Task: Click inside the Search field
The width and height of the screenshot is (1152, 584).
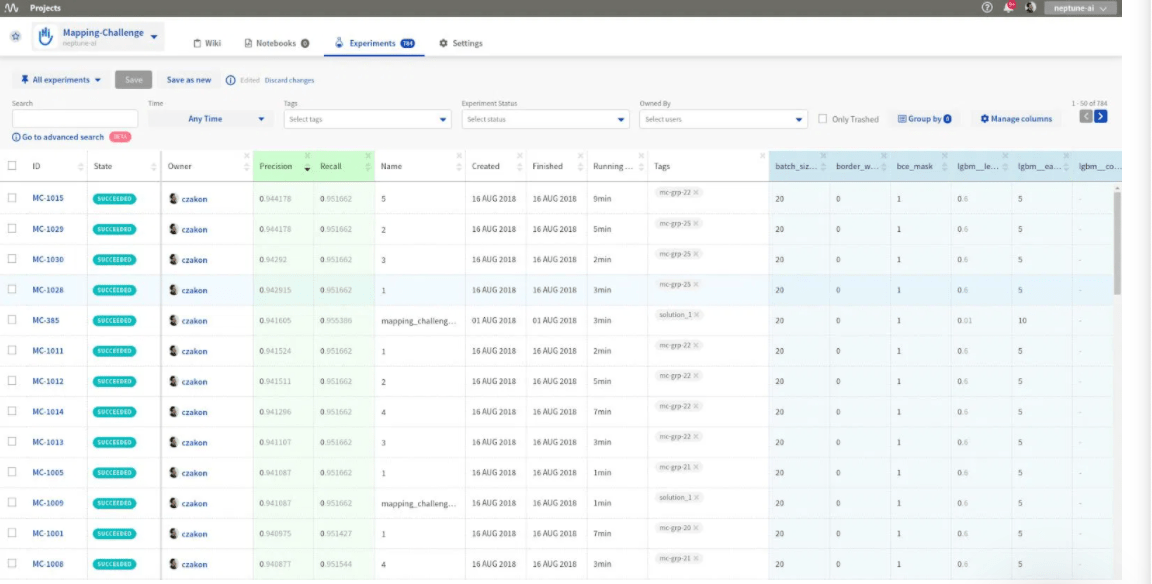Action: coord(75,119)
